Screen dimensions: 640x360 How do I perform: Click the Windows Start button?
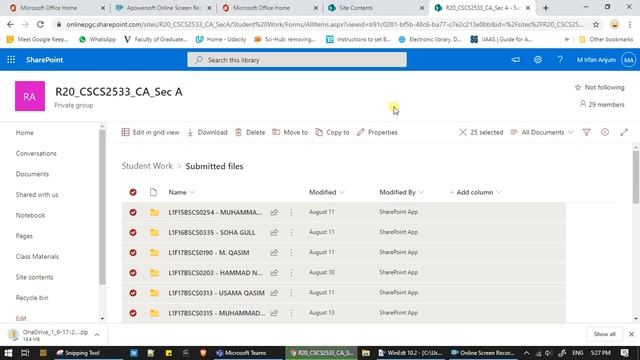pyautogui.click(x=8, y=353)
